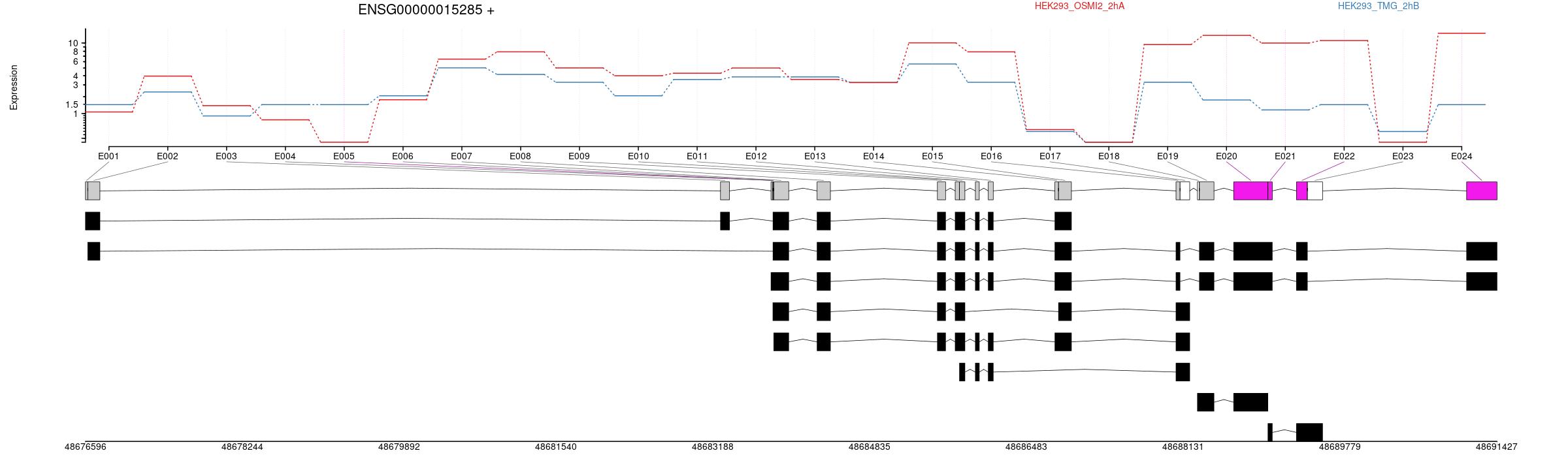
Task: Click the small magenta exon linked to E022
Action: coord(1301,191)
